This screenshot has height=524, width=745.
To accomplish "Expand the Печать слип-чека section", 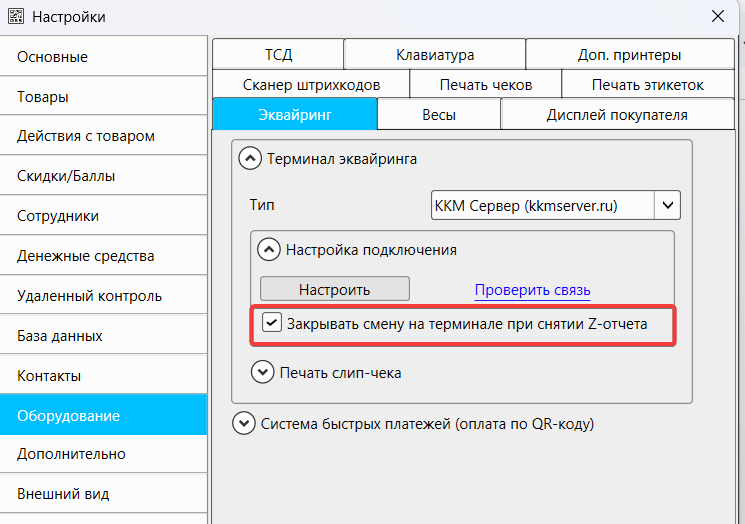I will click(263, 372).
